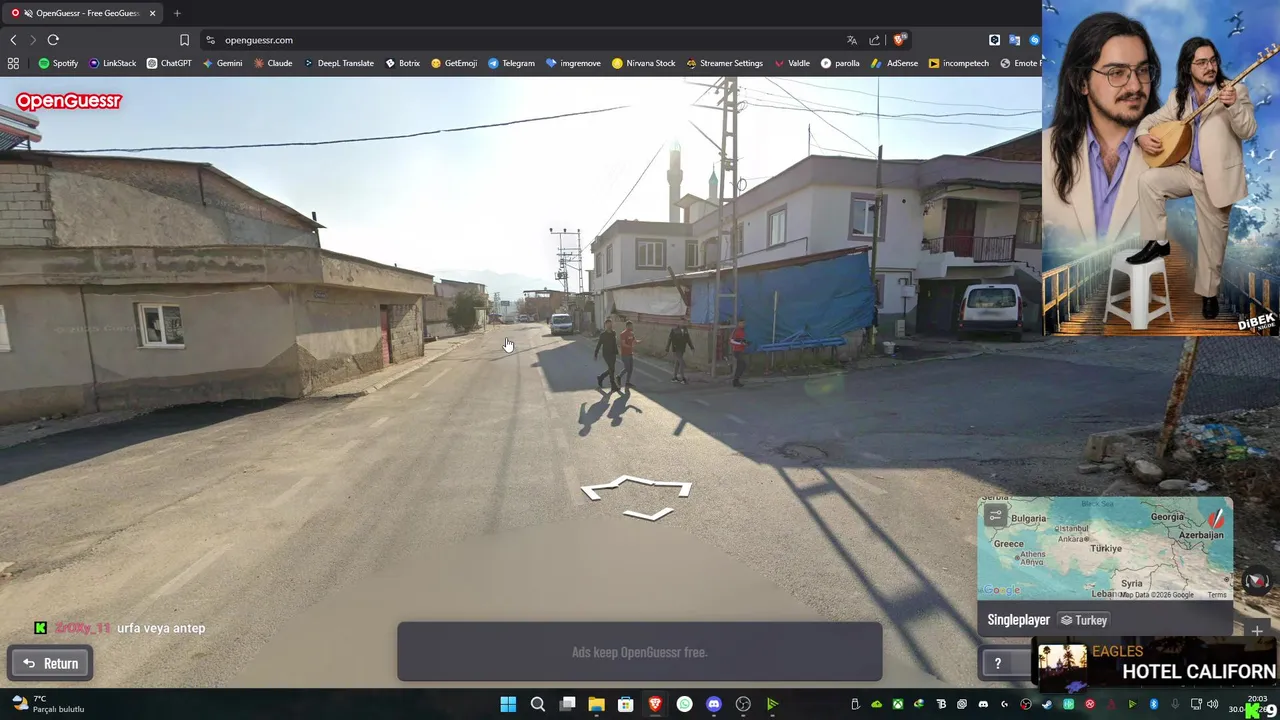Click the question mark help button
The height and width of the screenshot is (720, 1280).
997,663
